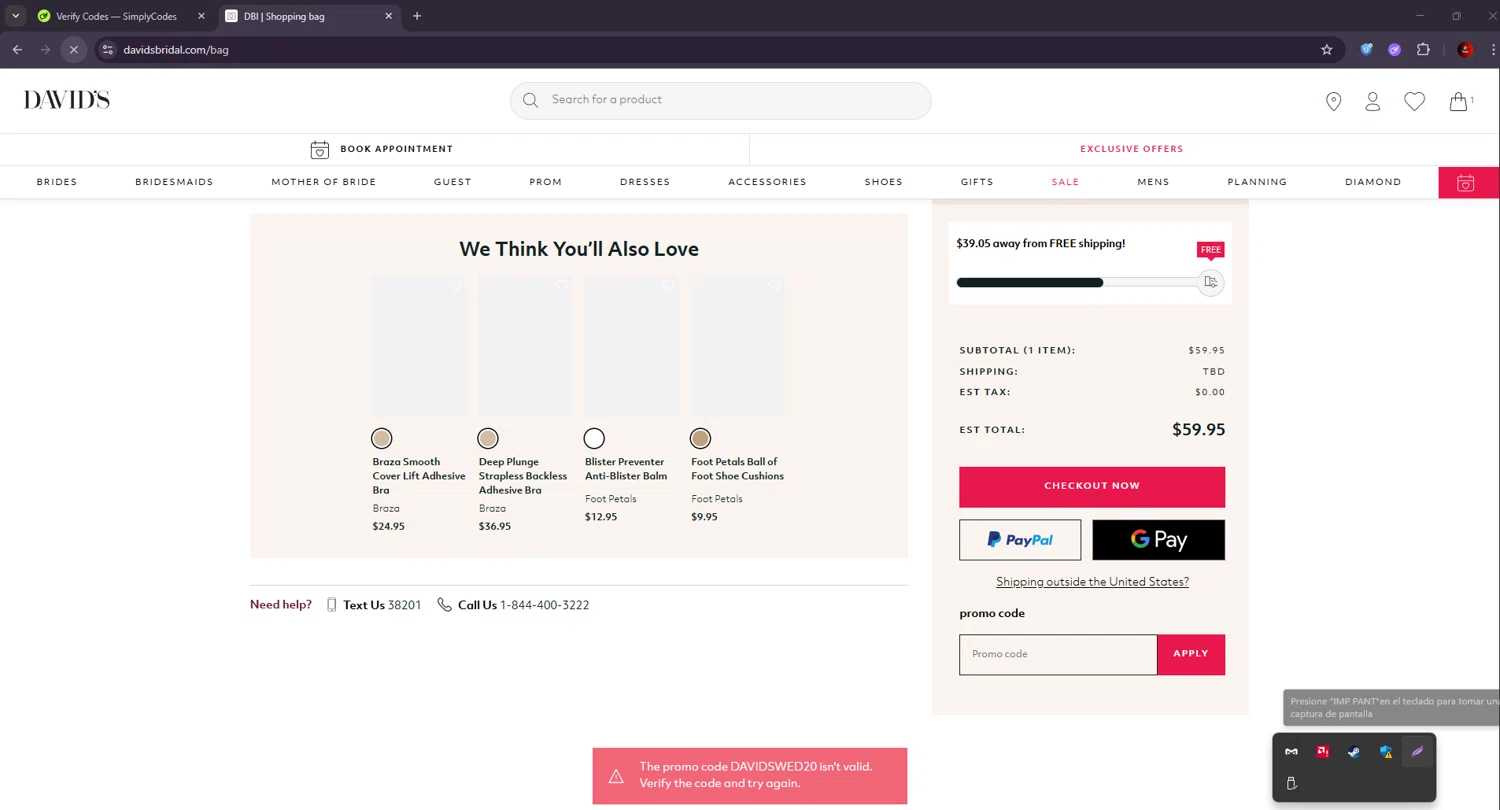Open the Prom menu
This screenshot has width=1500, height=810.
(x=546, y=182)
